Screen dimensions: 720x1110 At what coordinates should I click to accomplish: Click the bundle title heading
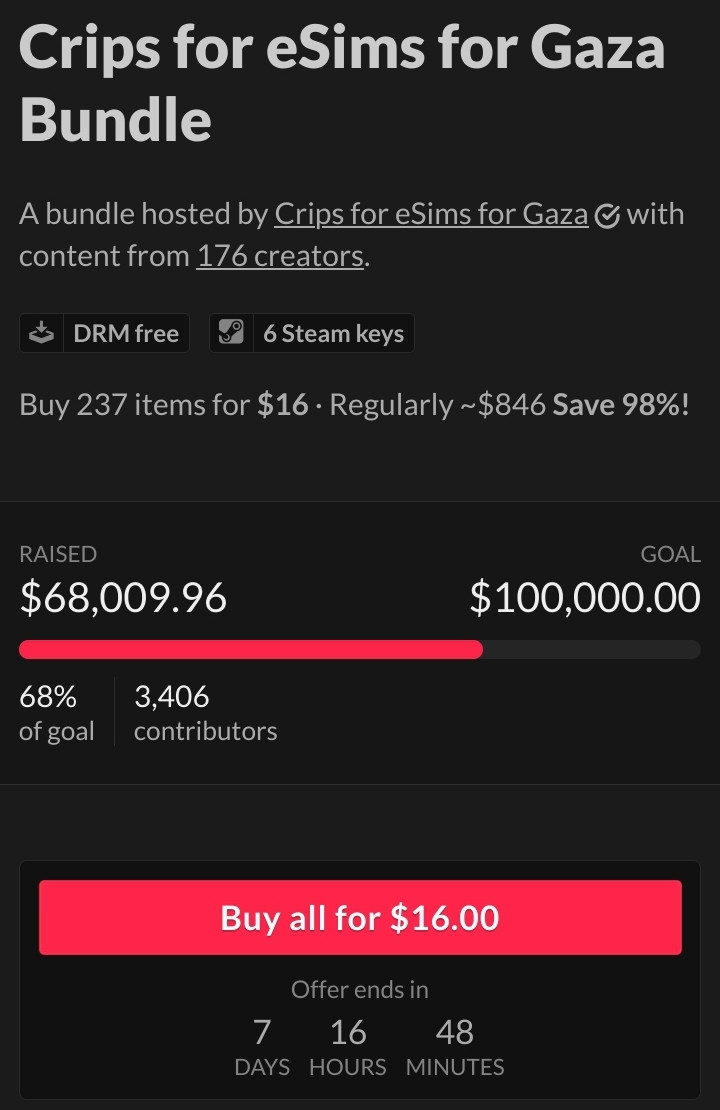[x=342, y=84]
